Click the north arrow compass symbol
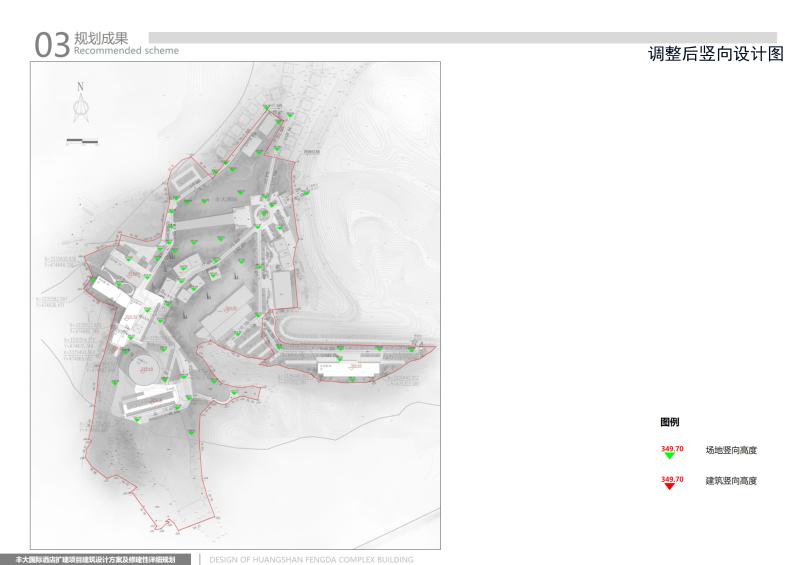The width and height of the screenshot is (800, 565). tap(82, 108)
